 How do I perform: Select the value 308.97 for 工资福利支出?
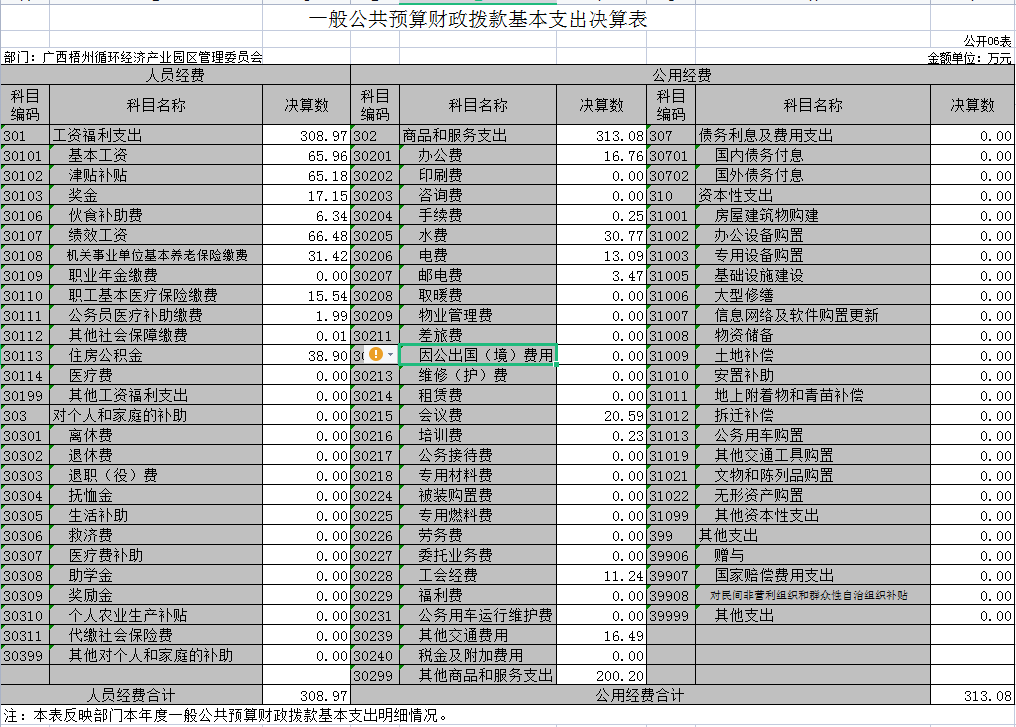(x=306, y=135)
